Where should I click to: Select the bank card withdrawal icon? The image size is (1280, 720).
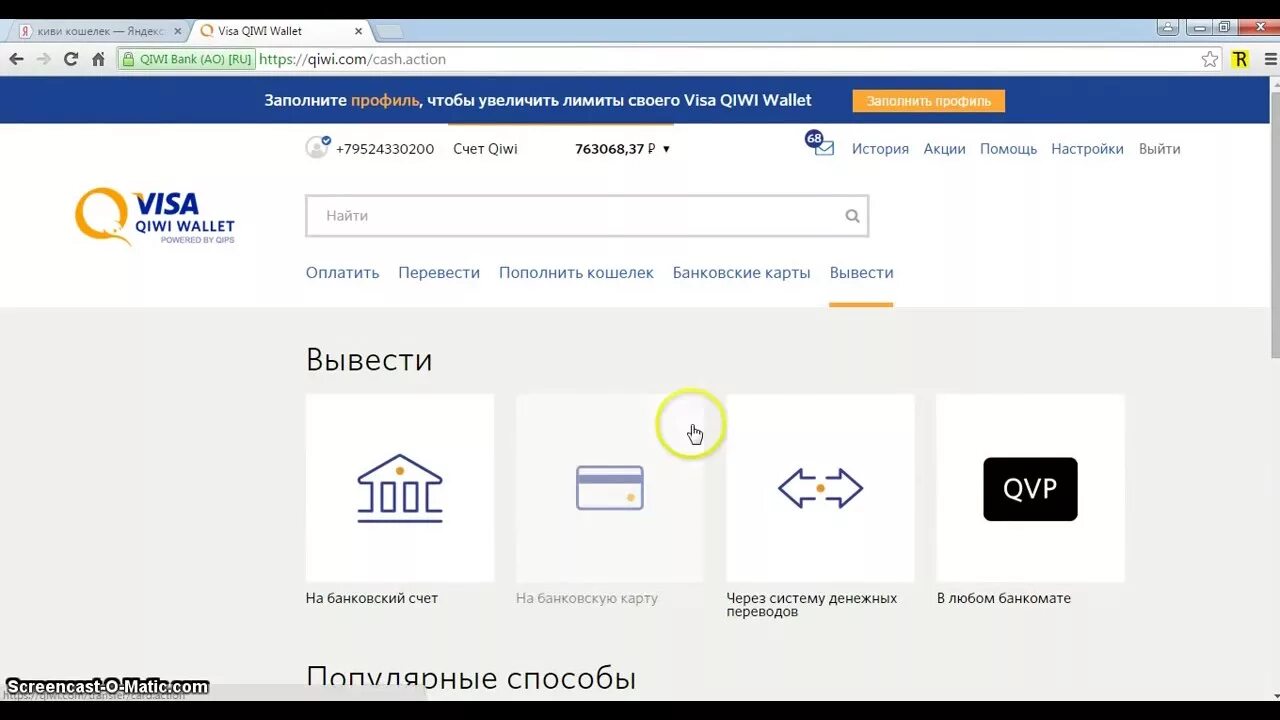click(x=610, y=488)
